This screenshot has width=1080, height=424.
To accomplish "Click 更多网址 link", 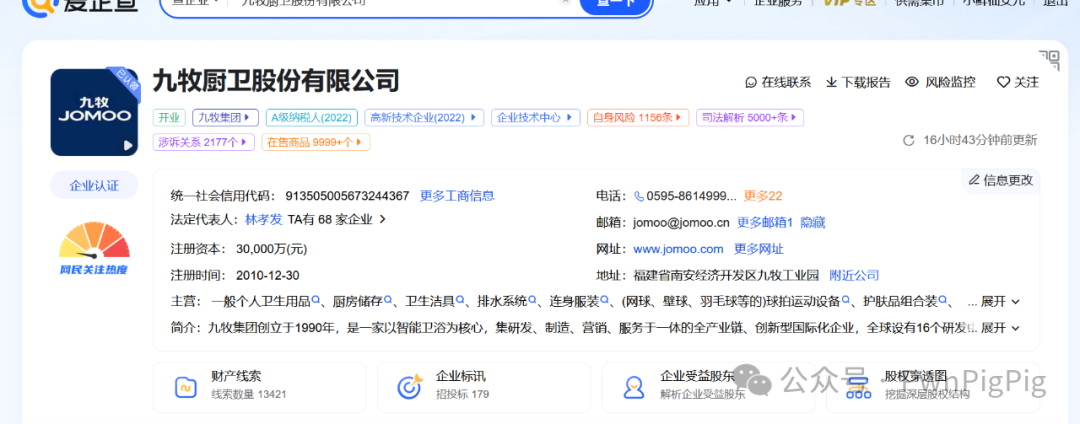I will pyautogui.click(x=758, y=249).
